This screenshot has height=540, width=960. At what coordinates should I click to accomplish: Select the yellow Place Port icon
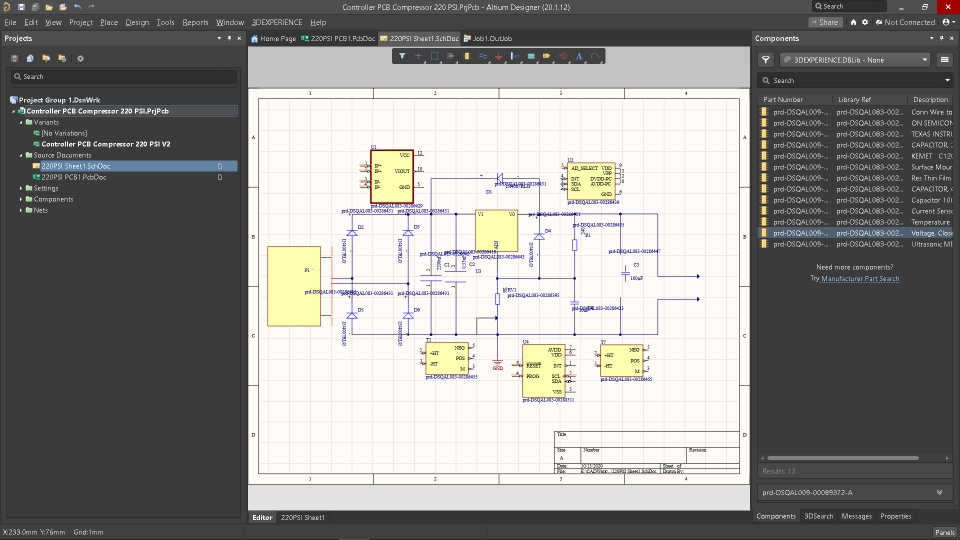click(547, 56)
